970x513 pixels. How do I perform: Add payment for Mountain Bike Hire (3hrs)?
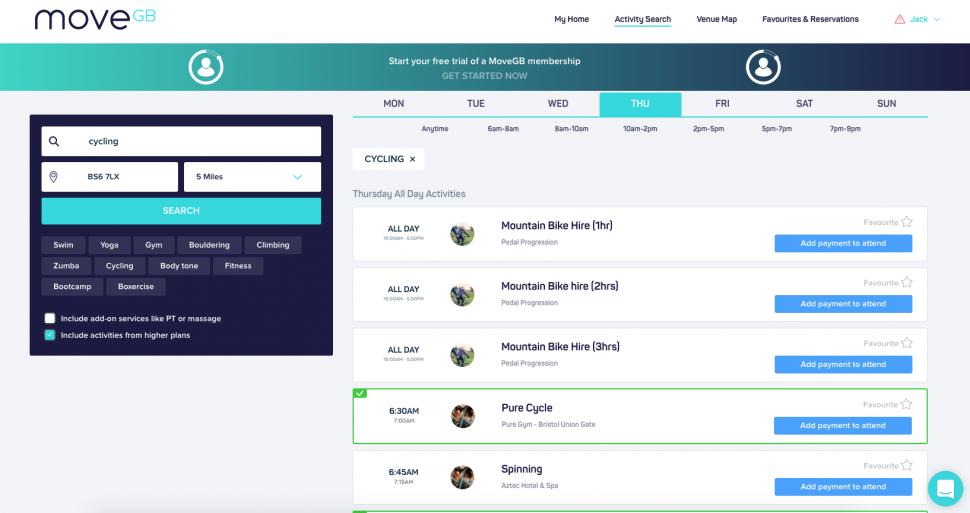(x=843, y=364)
